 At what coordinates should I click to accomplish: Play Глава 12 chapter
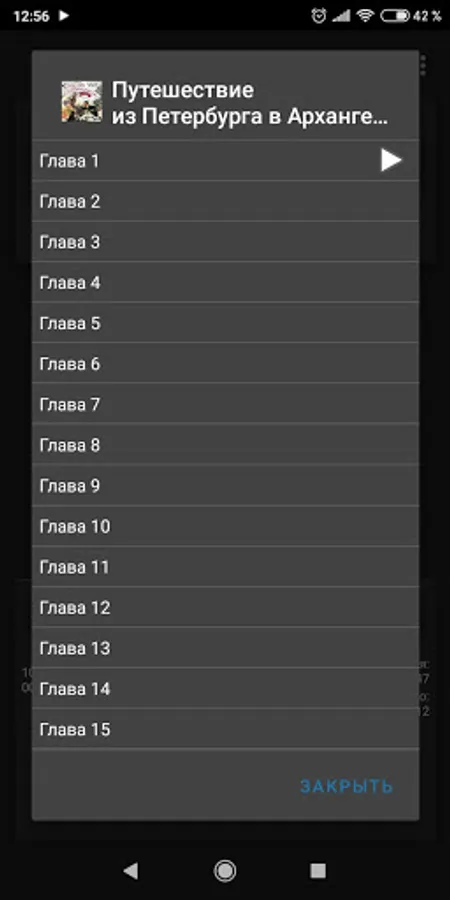[x=225, y=607]
